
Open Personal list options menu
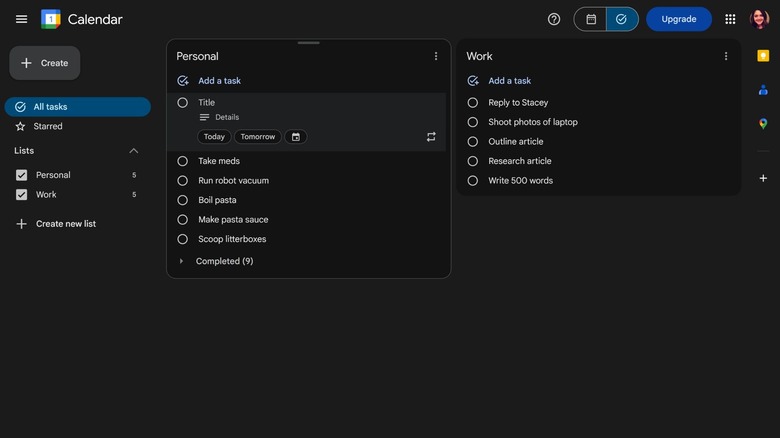[436, 57]
